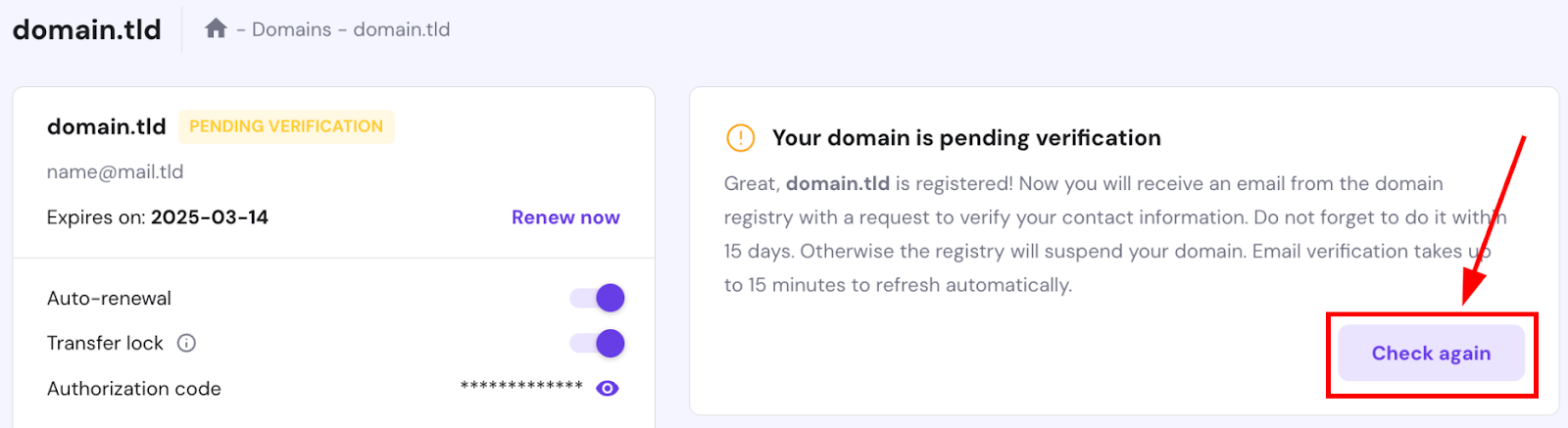The width and height of the screenshot is (1568, 428).
Task: Click the masked authorization code asterisks
Action: [x=521, y=386]
